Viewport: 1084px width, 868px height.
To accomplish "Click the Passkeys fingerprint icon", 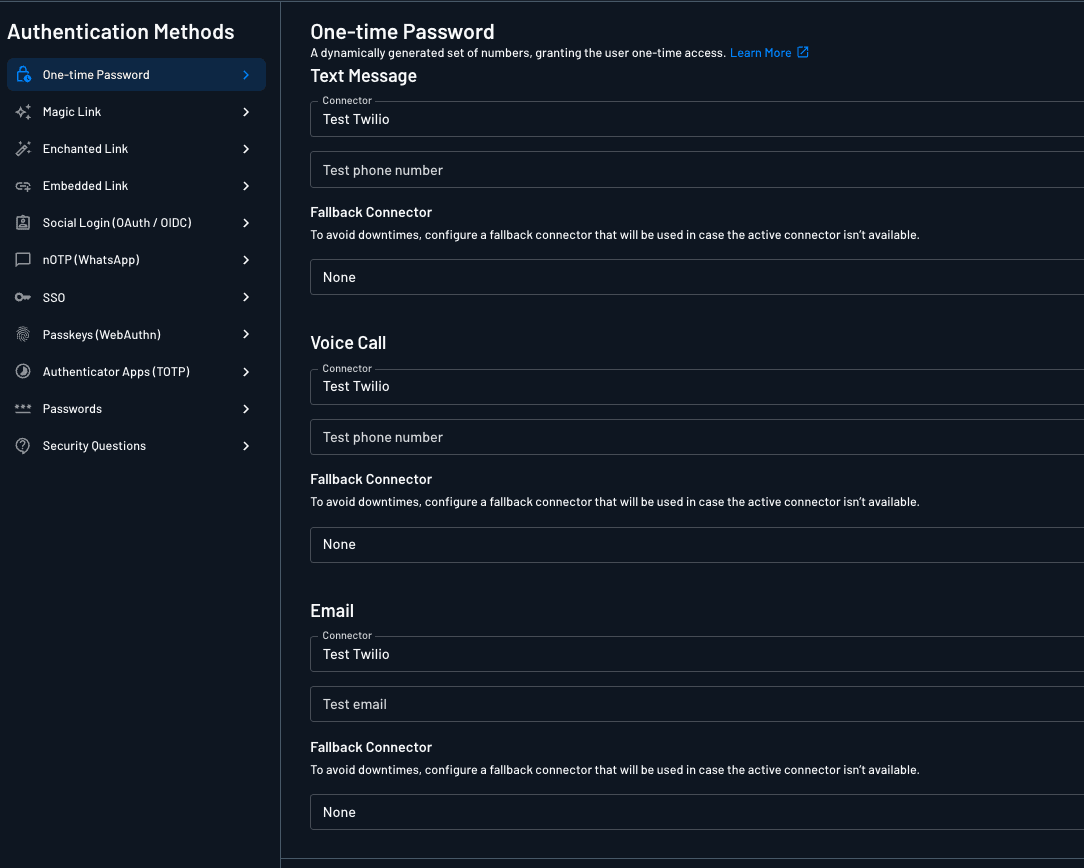I will pos(23,335).
